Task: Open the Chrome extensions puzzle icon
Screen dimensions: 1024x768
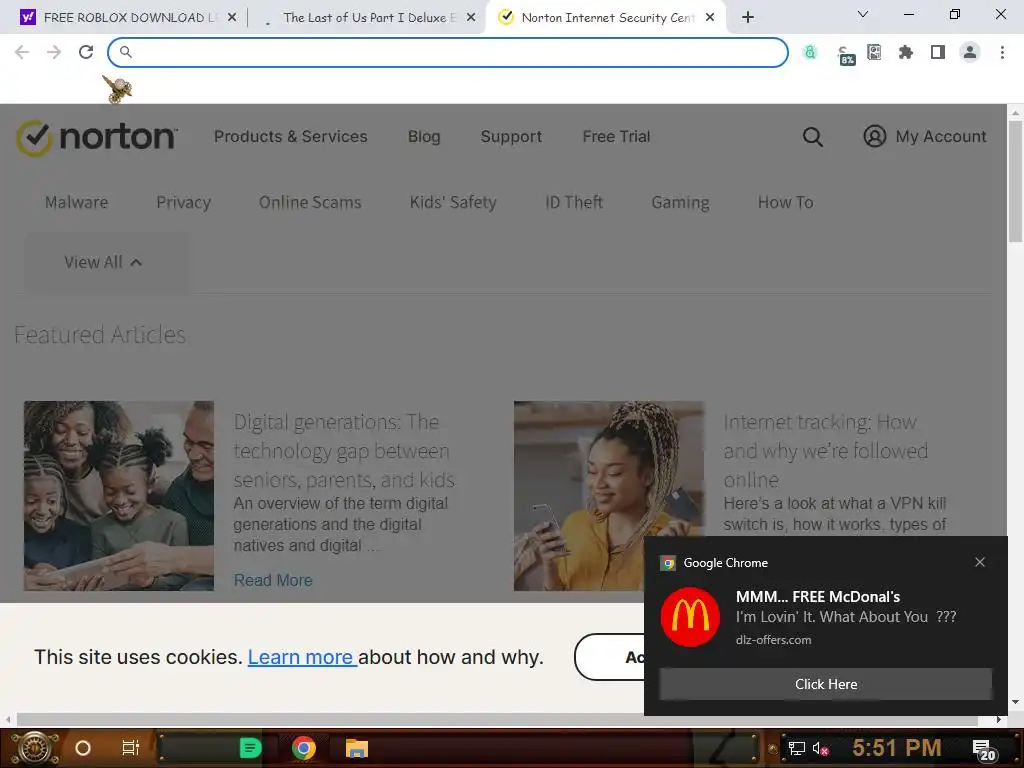Action: (x=906, y=52)
